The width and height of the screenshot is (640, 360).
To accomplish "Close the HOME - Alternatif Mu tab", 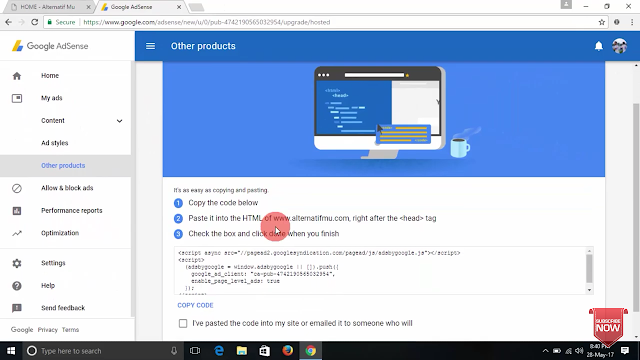I will pos(89,7).
